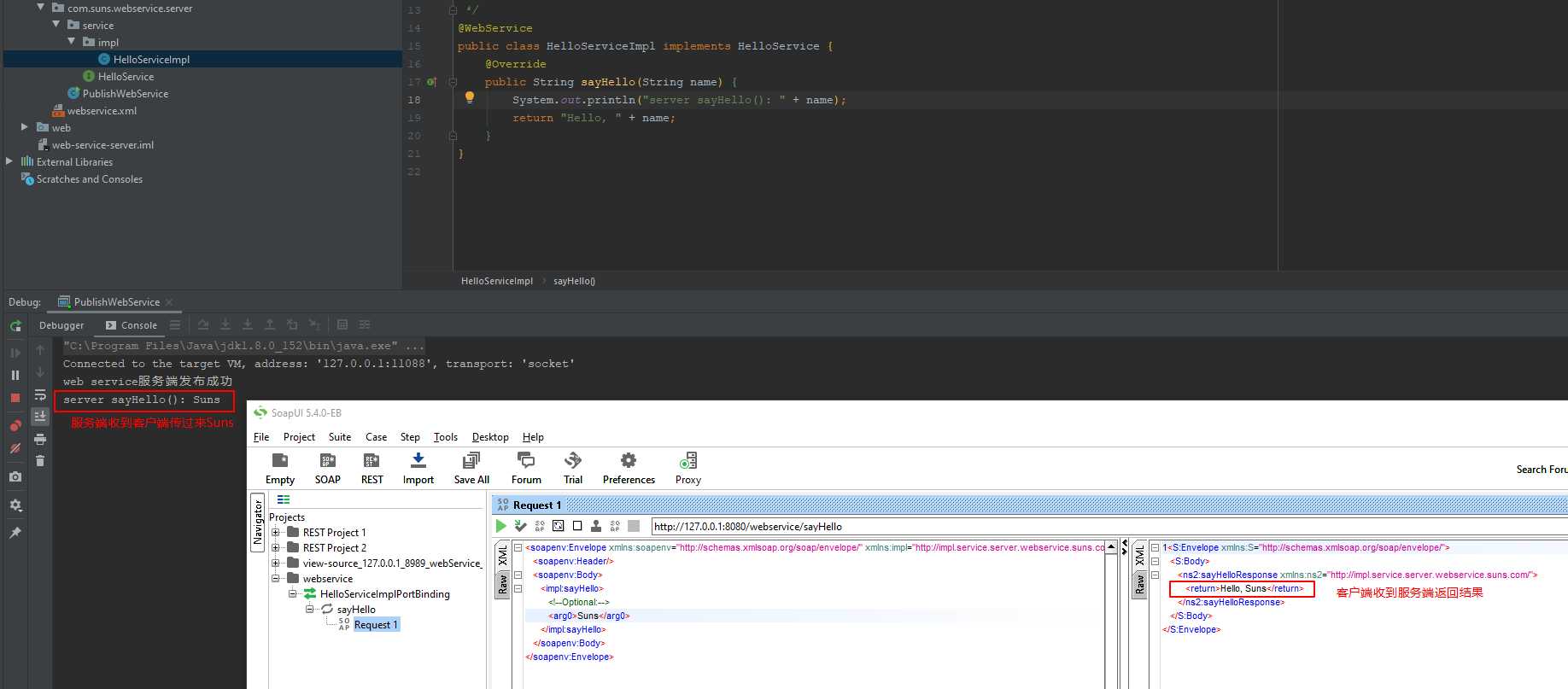This screenshot has height=689, width=1568.
Task: Open the Tools menu in SoapUI
Action: [x=446, y=437]
